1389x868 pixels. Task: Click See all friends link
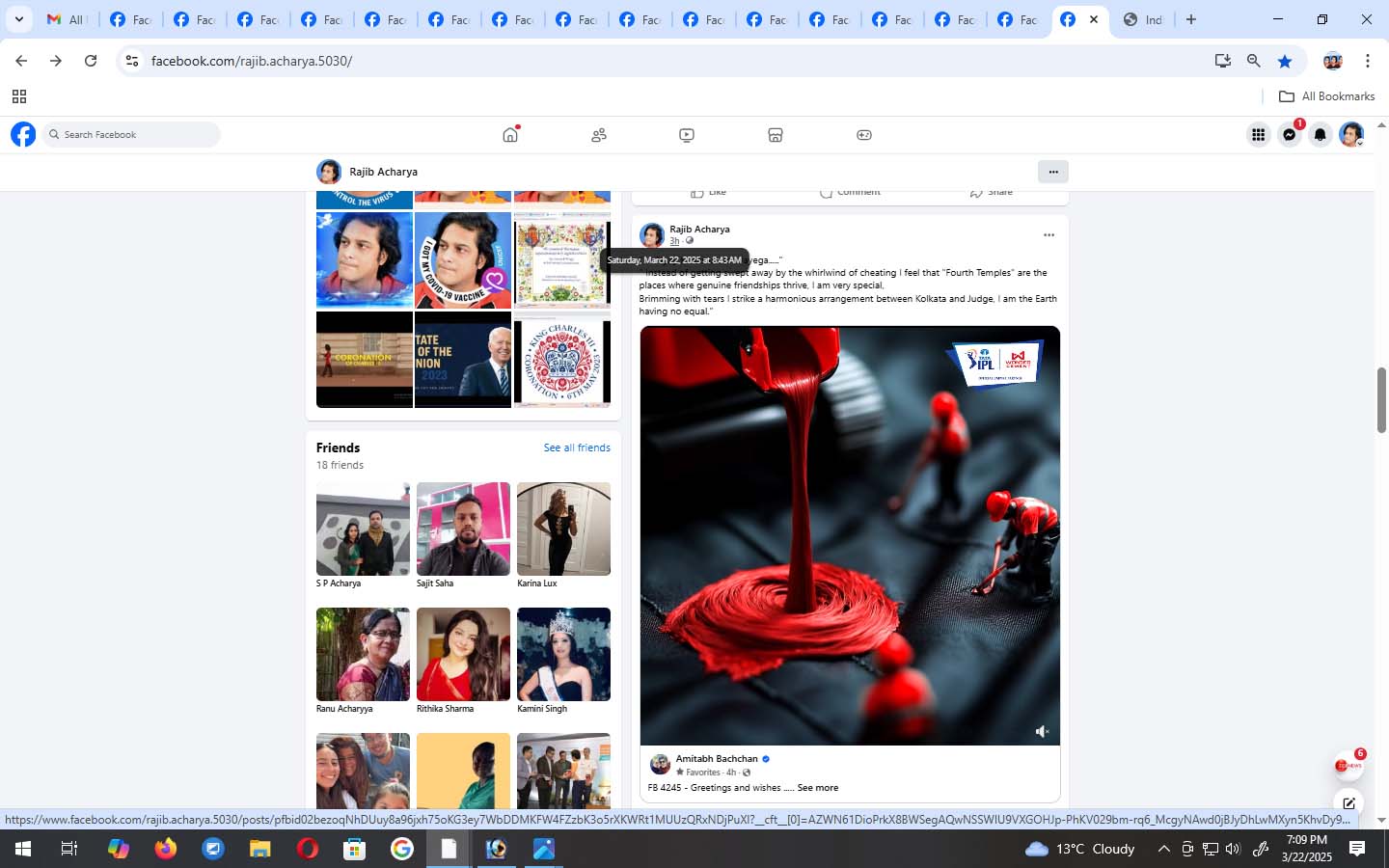(577, 448)
